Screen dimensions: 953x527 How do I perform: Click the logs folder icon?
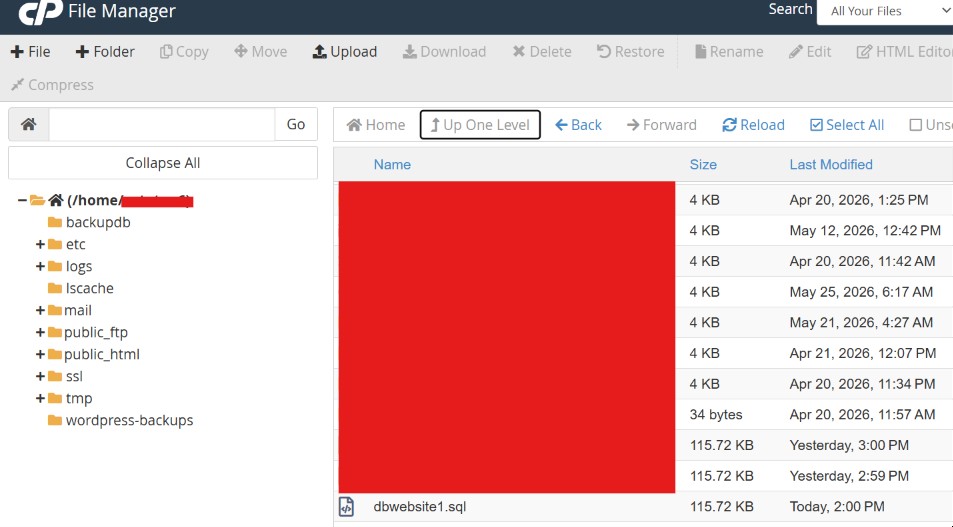click(55, 266)
